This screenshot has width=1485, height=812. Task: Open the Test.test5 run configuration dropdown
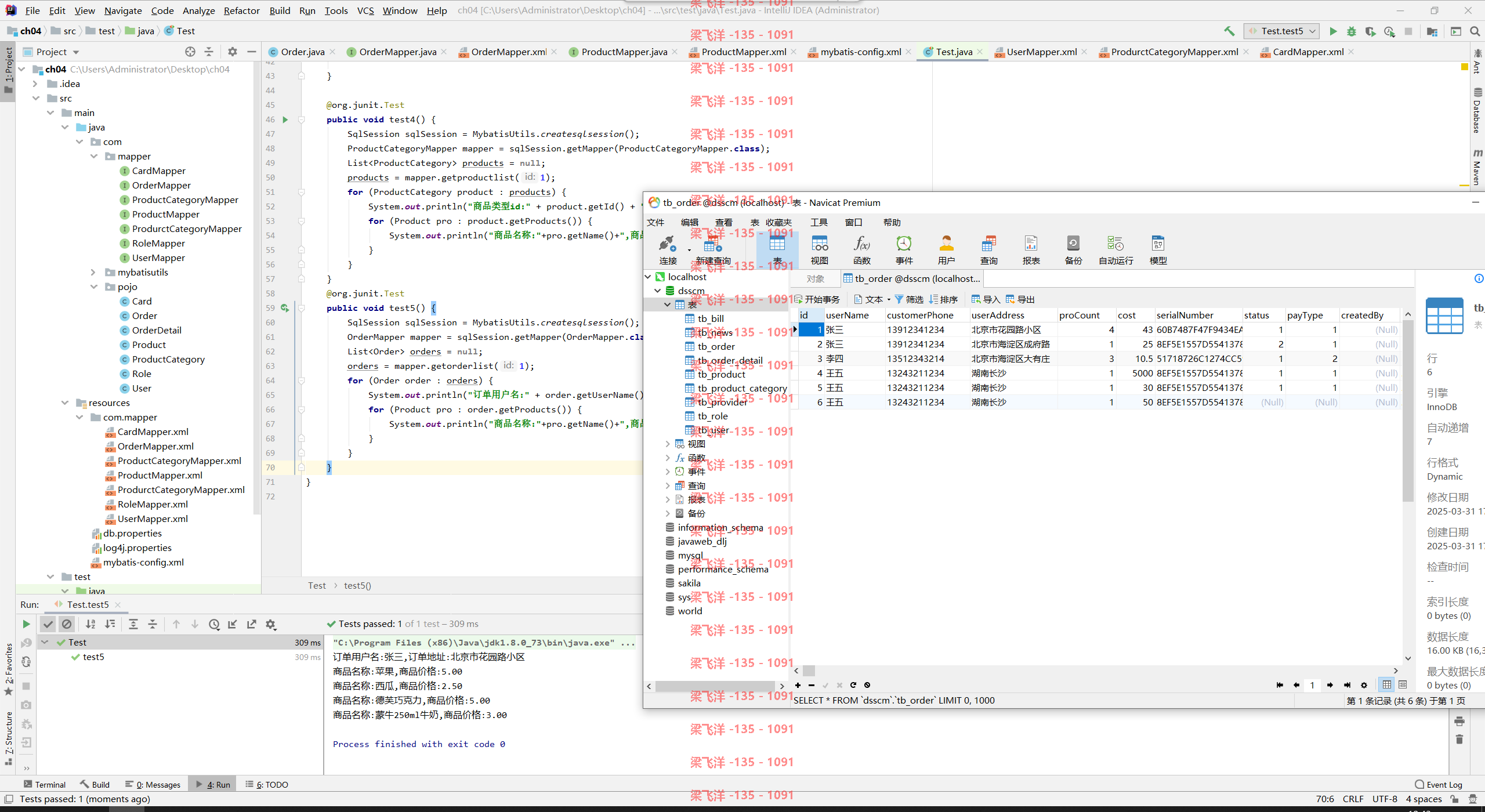click(1281, 31)
